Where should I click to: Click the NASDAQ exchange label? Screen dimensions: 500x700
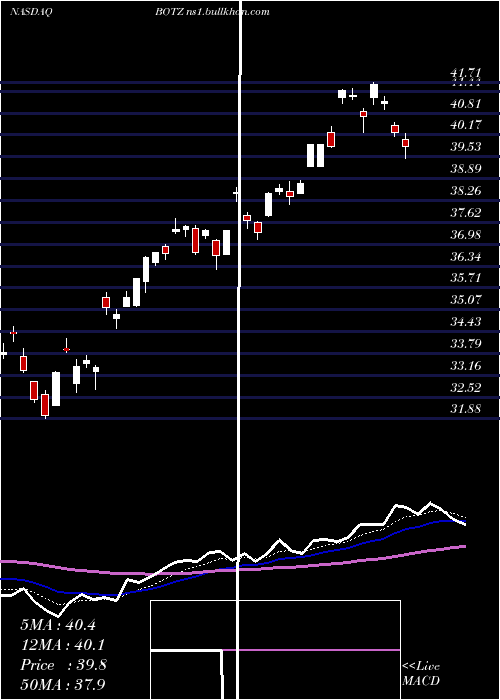[31, 12]
